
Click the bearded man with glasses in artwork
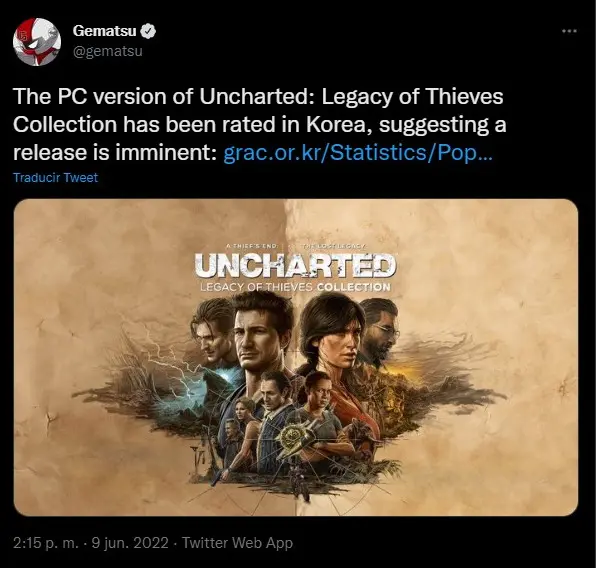click(x=378, y=331)
